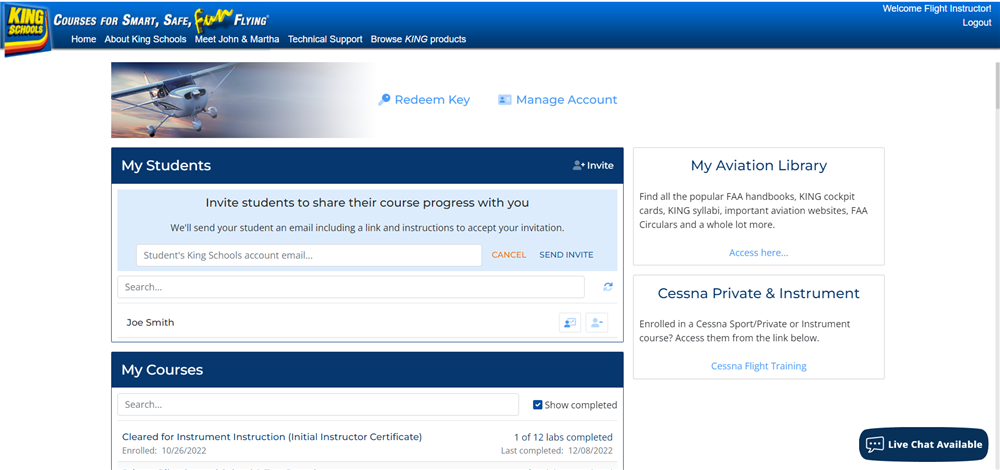Open Meet John & Martha page
Image resolution: width=1000 pixels, height=470 pixels.
coord(237,39)
